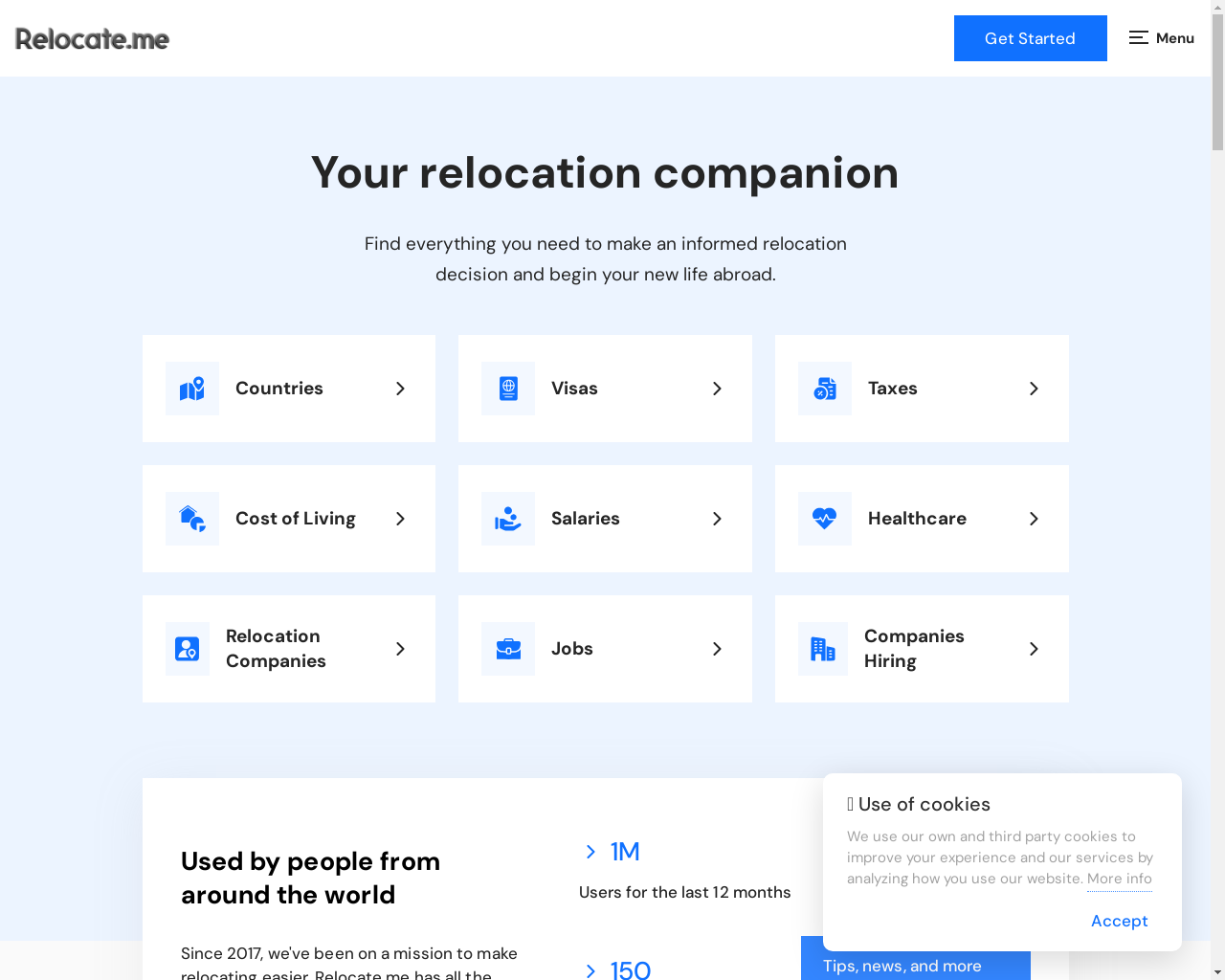Open the More info cookies link
This screenshot has height=980, width=1225.
(x=1120, y=879)
